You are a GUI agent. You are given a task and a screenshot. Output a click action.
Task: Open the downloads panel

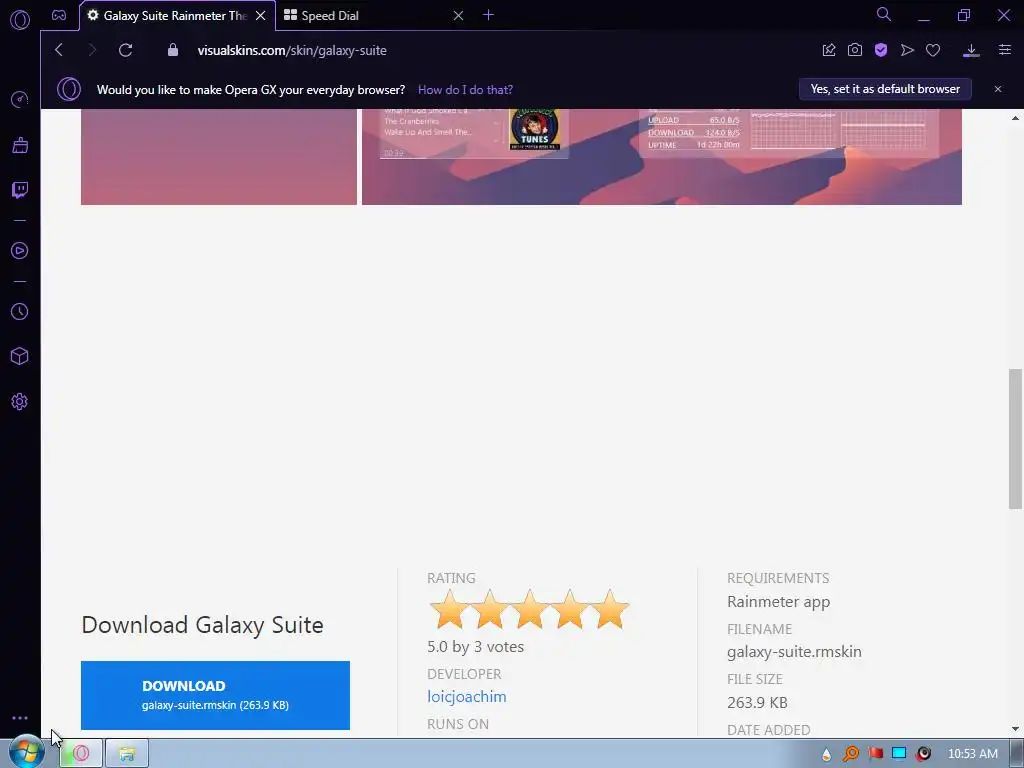point(971,50)
